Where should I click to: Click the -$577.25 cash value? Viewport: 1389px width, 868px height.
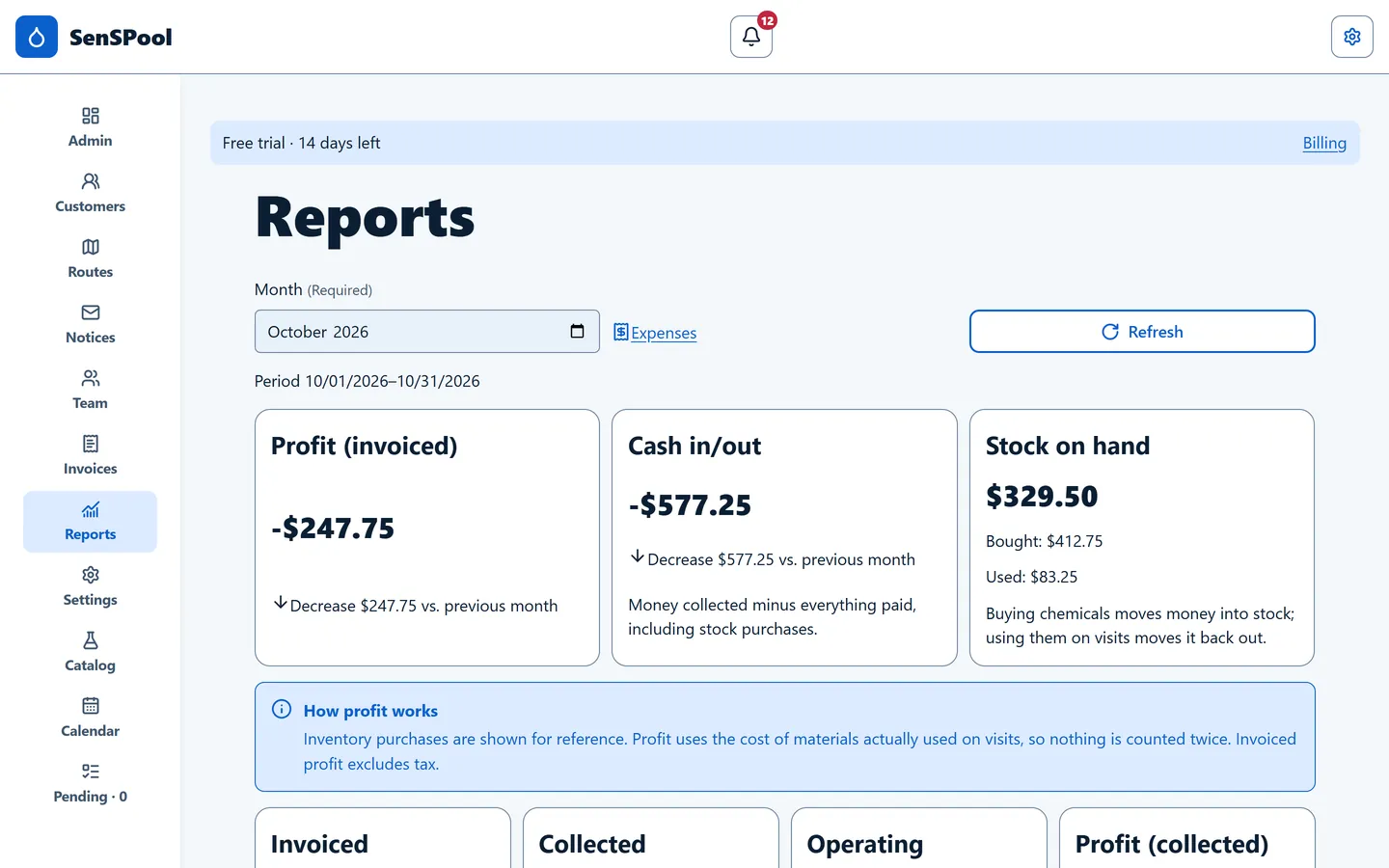(690, 505)
